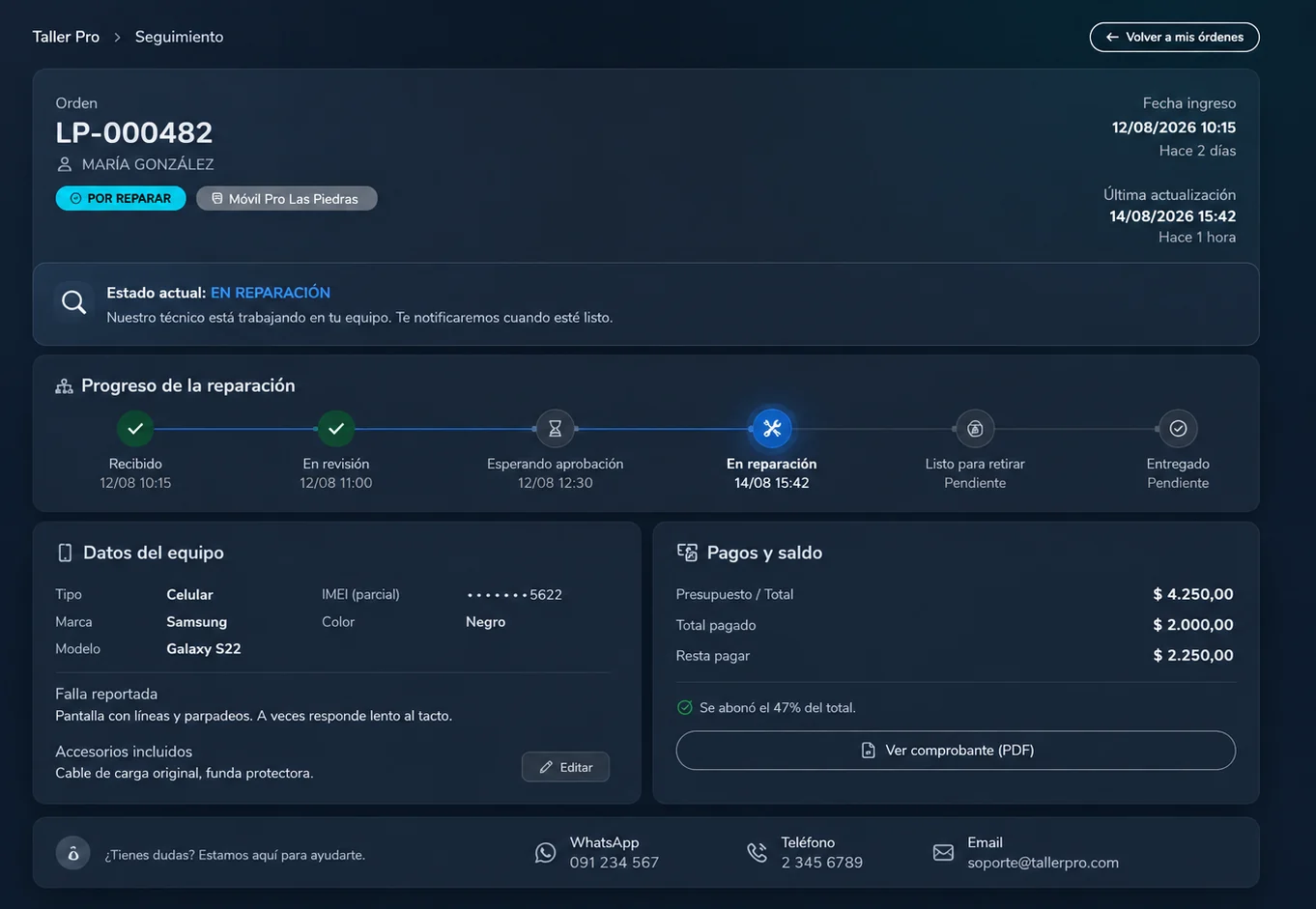Viewport: 1316px width, 909px height.
Task: Click the Pagos y saldo header icon
Action: pyautogui.click(x=687, y=553)
